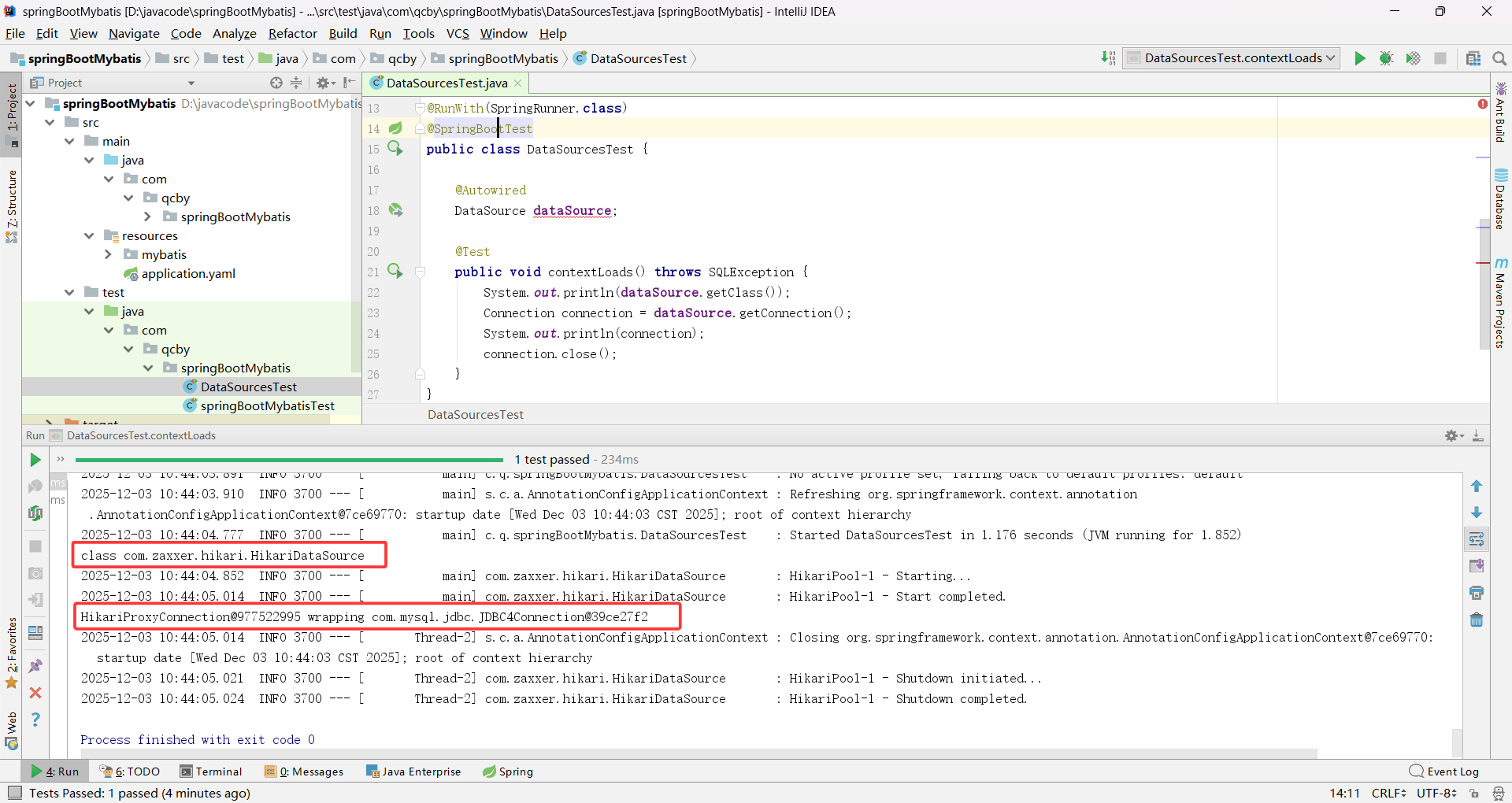The height and width of the screenshot is (803, 1512).
Task: Close the Run tab with the red X
Action: click(x=35, y=693)
